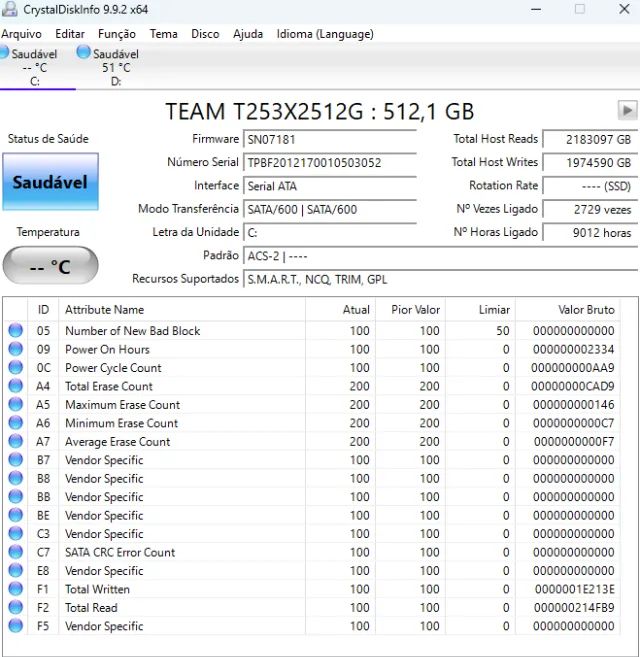Click status orb for E8 Vendor Specific
The width and height of the screenshot is (640, 657).
coord(16,570)
